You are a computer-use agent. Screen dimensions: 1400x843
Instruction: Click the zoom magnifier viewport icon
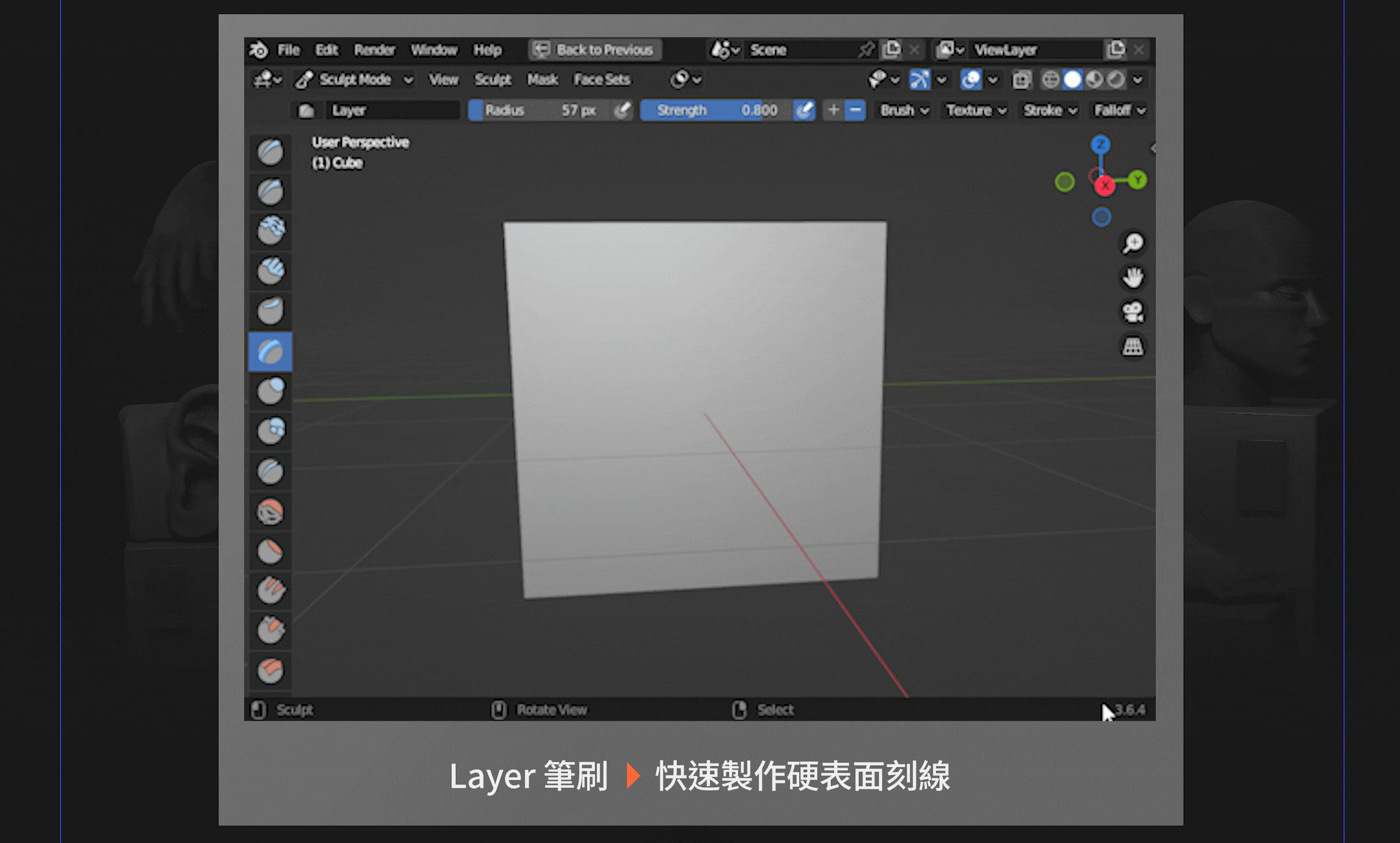click(x=1132, y=244)
